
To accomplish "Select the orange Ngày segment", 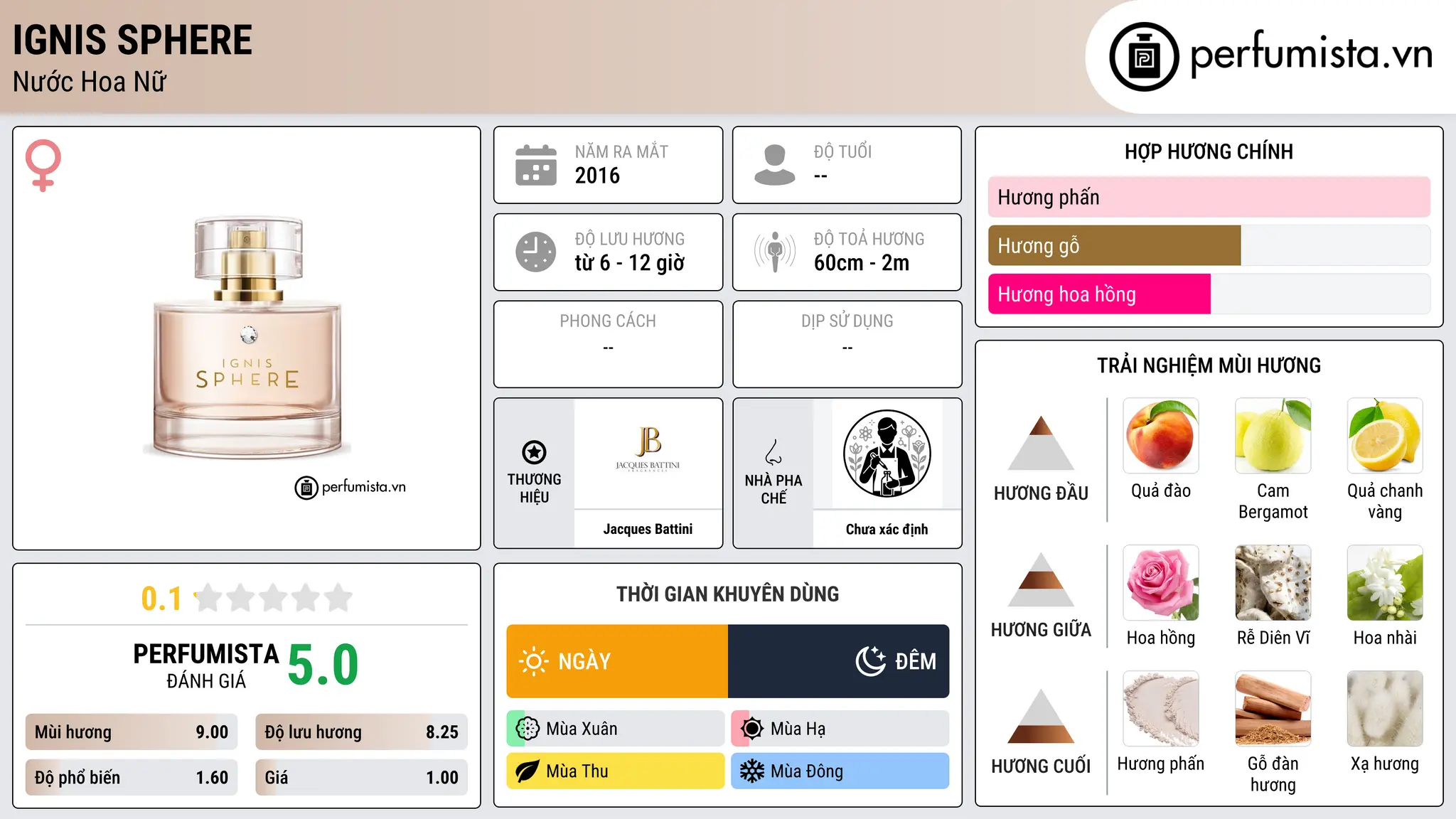I will tap(617, 661).
